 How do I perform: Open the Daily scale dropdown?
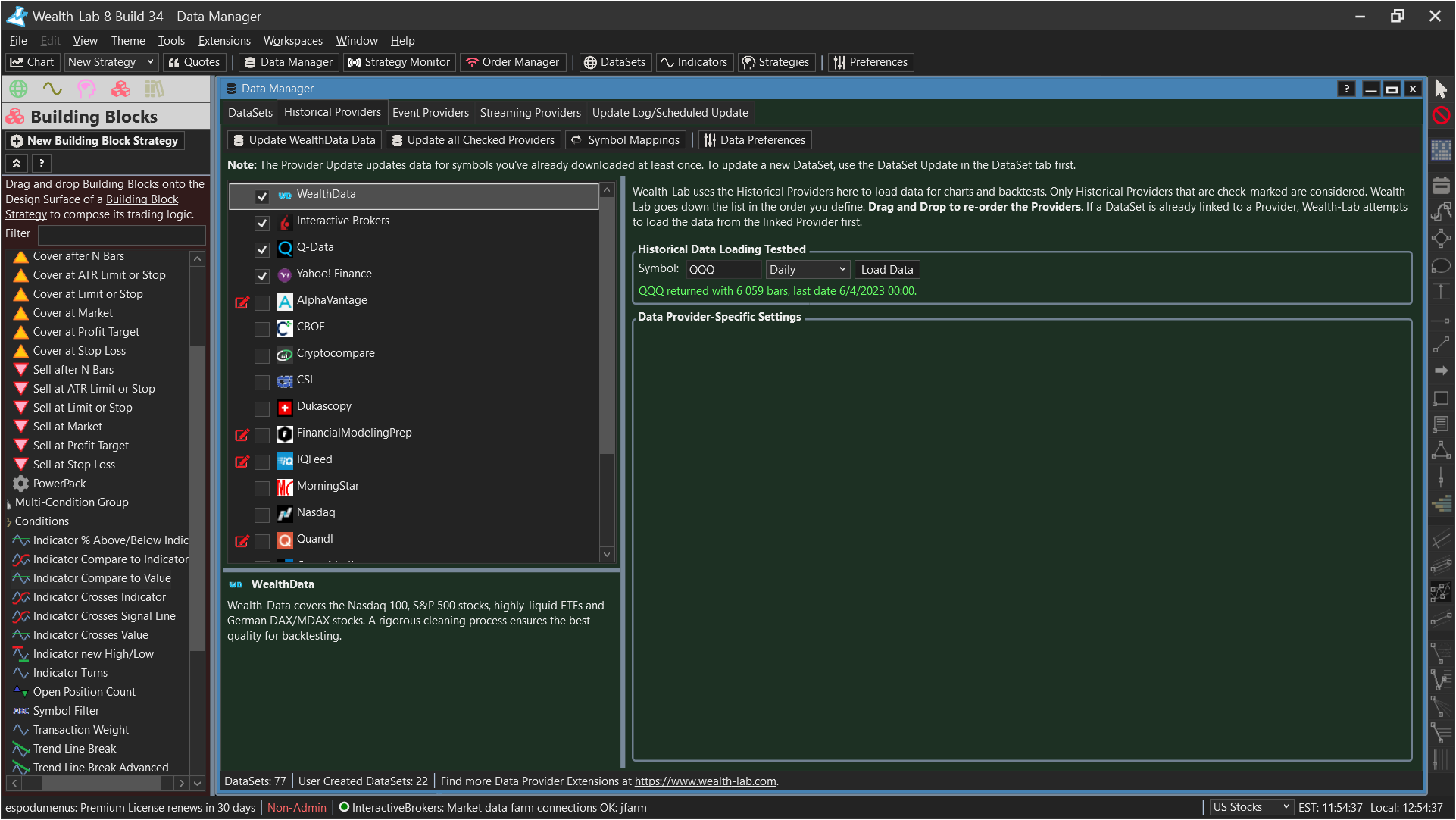(808, 269)
